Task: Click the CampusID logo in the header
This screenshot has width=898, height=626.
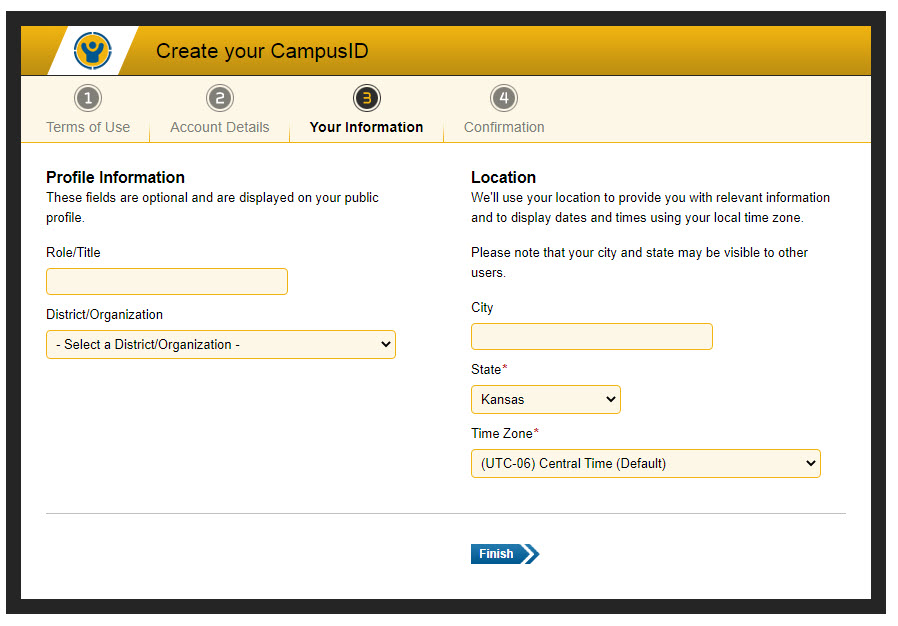Action: [93, 50]
